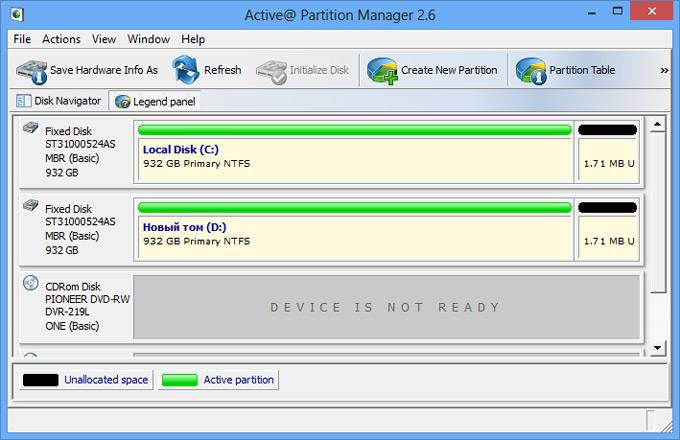The image size is (680, 440).
Task: Maximize the Partition Manager window
Action: point(618,12)
